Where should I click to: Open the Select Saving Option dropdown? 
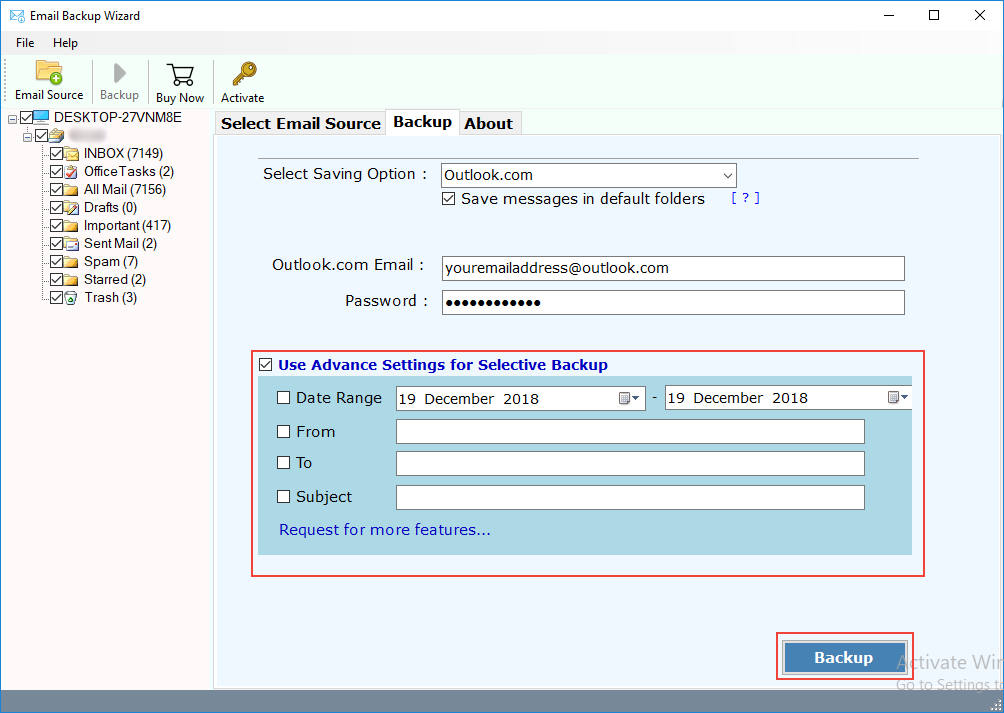pos(588,175)
